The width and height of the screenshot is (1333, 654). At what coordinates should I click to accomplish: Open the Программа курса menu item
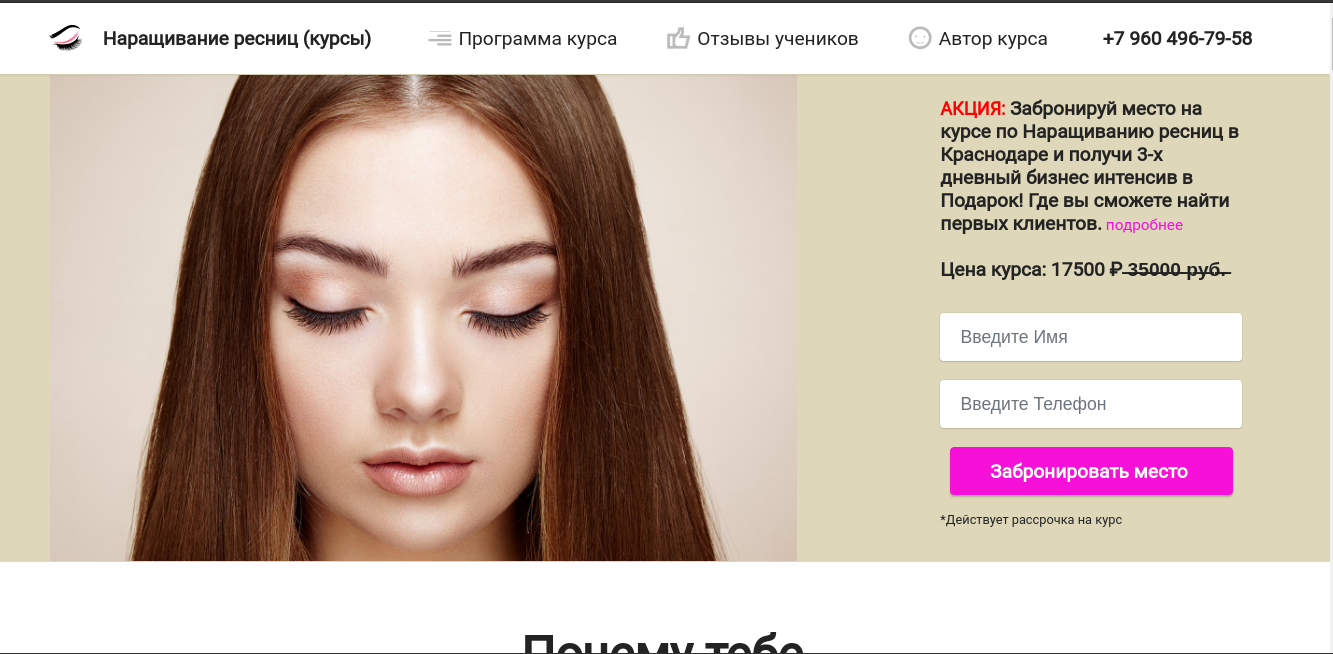[x=537, y=39]
